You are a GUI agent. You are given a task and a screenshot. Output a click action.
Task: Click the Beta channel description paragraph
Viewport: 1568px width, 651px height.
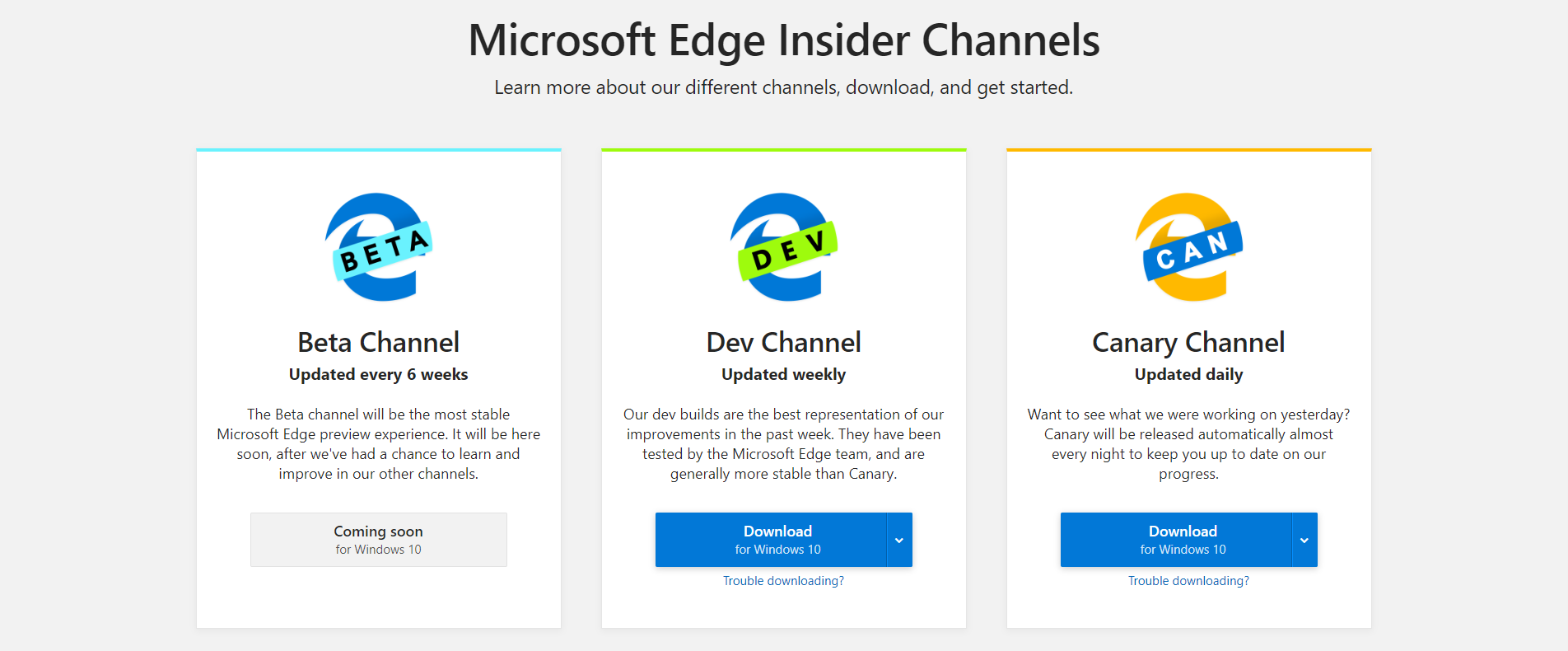click(379, 444)
